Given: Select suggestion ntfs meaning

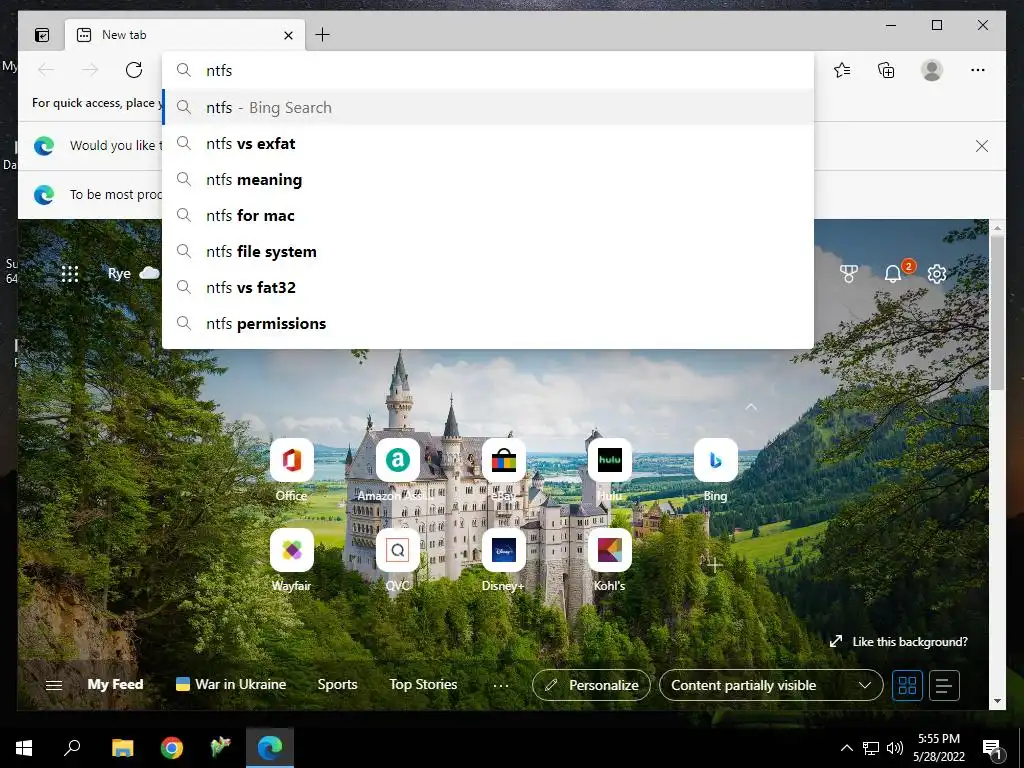Looking at the screenshot, I should 488,180.
